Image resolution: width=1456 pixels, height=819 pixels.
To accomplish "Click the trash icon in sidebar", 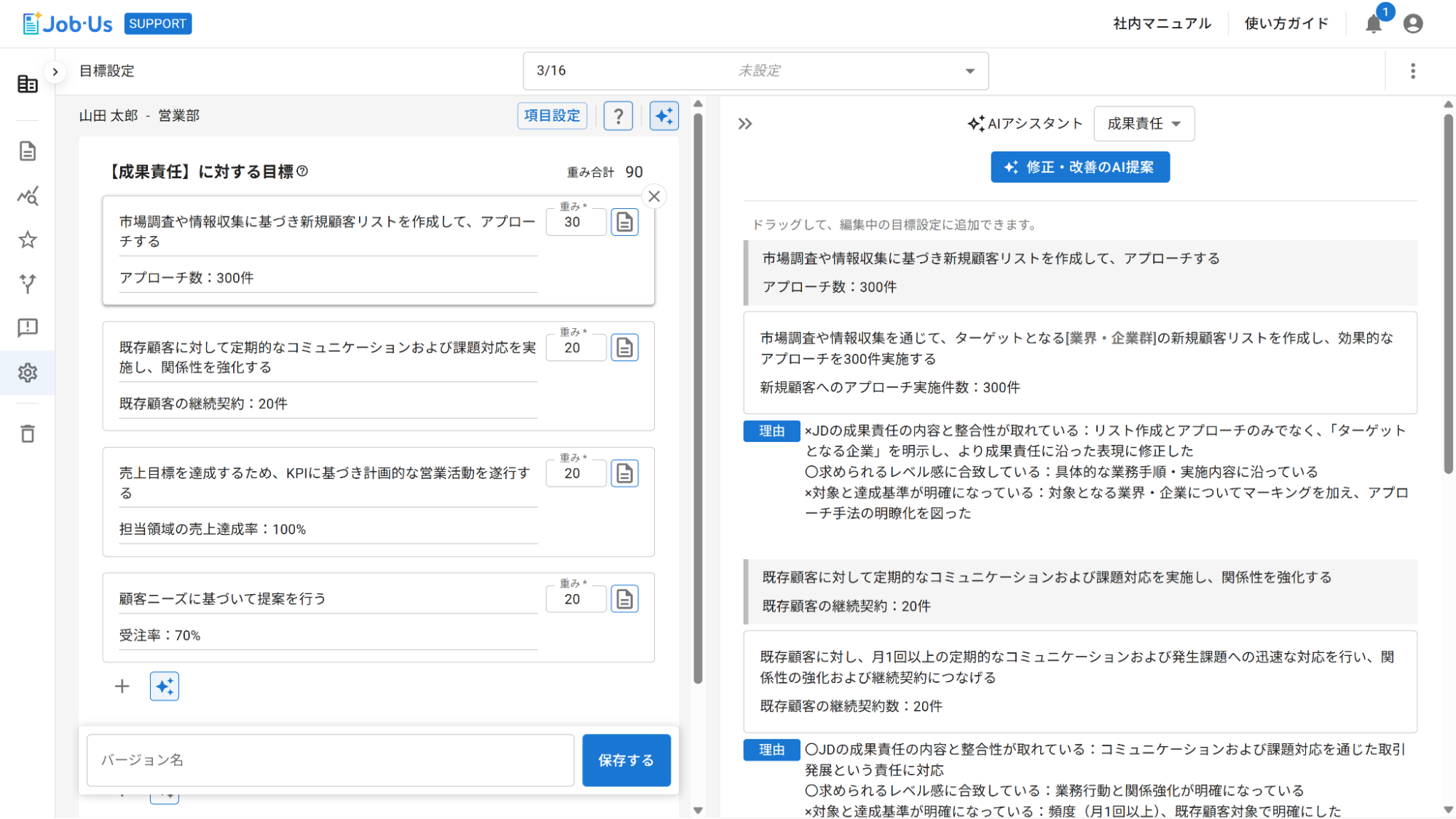I will click(28, 434).
